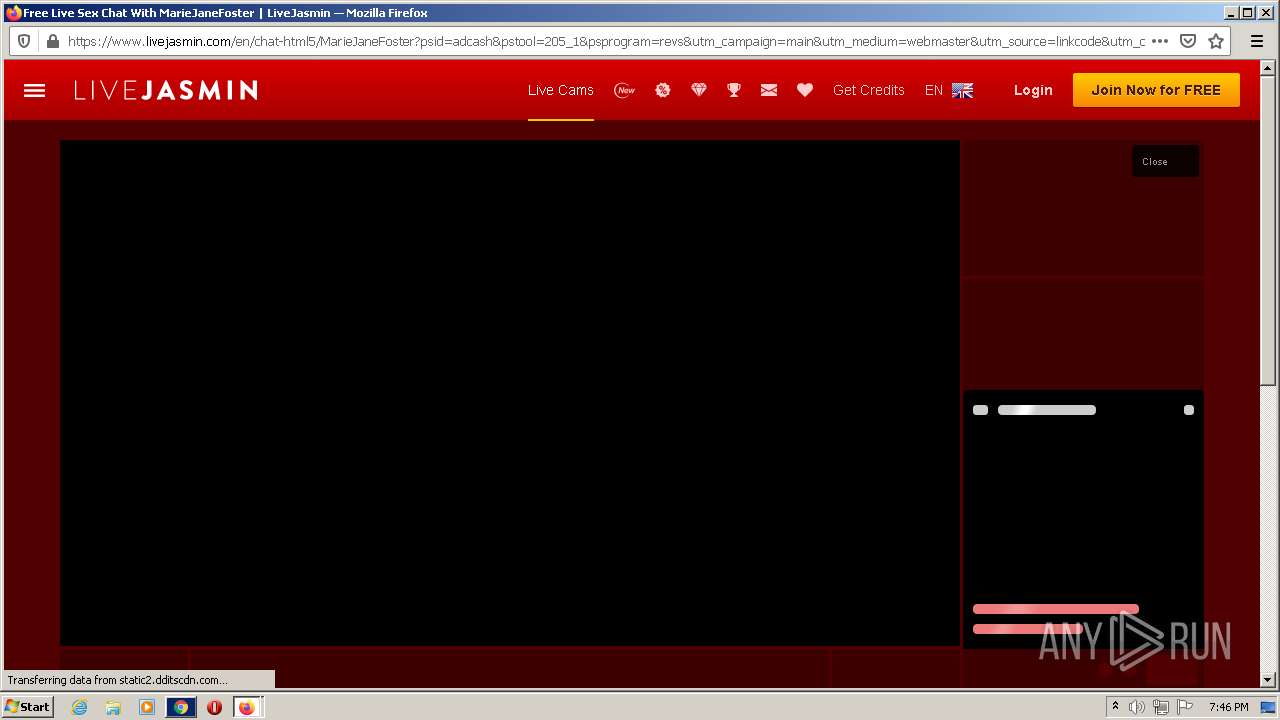
Task: Click scrollbar up arrow
Action: (1268, 68)
